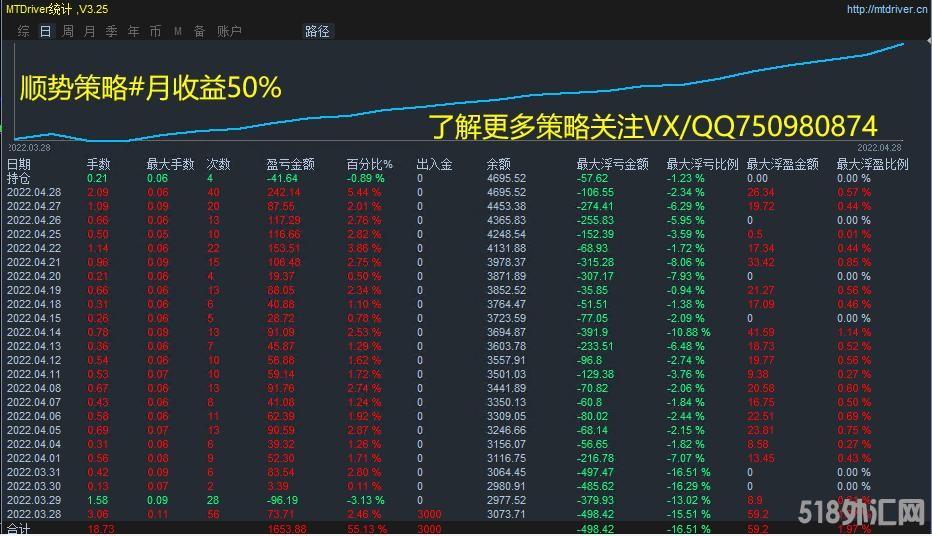Select the 2022.03.31 row date
The width and height of the screenshot is (932, 536).
(34, 472)
